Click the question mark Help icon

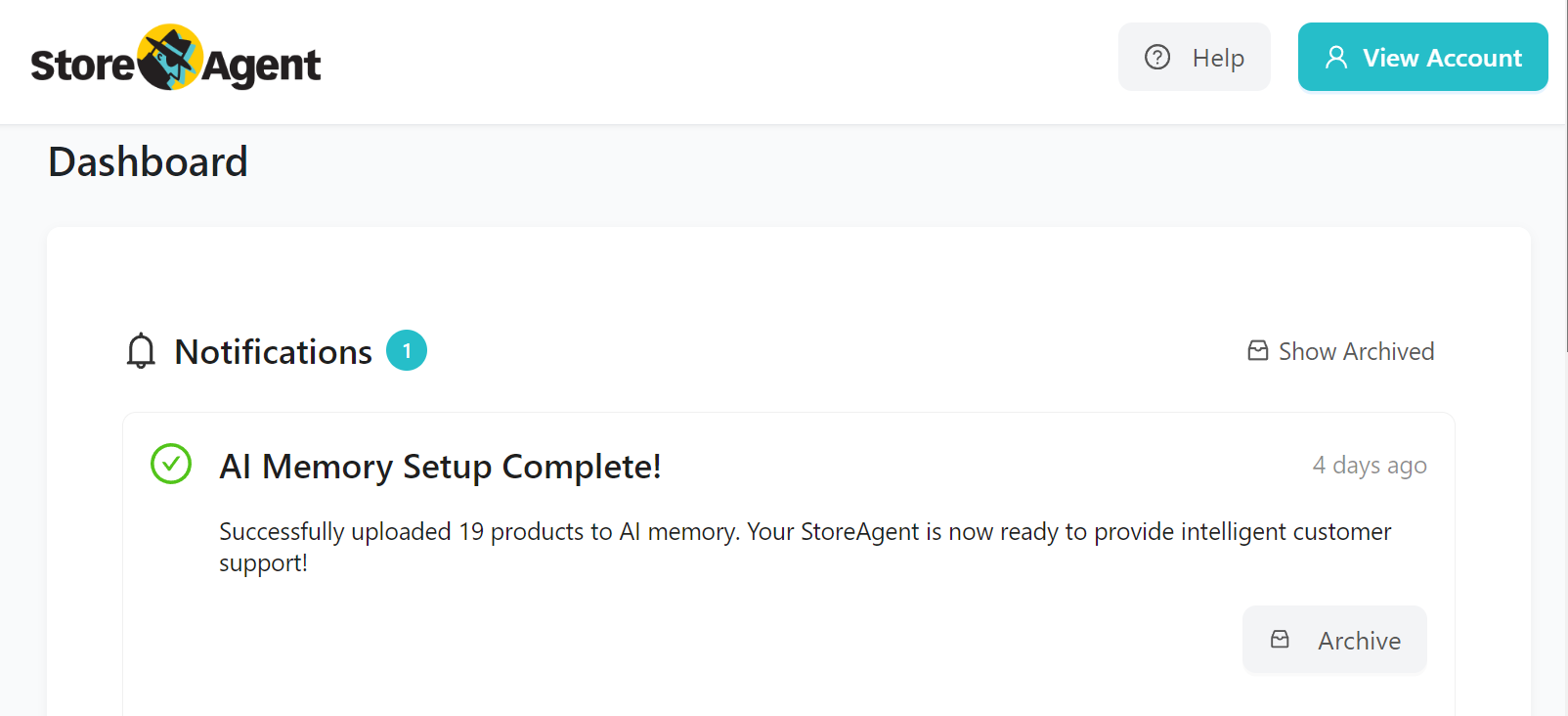click(x=1157, y=58)
